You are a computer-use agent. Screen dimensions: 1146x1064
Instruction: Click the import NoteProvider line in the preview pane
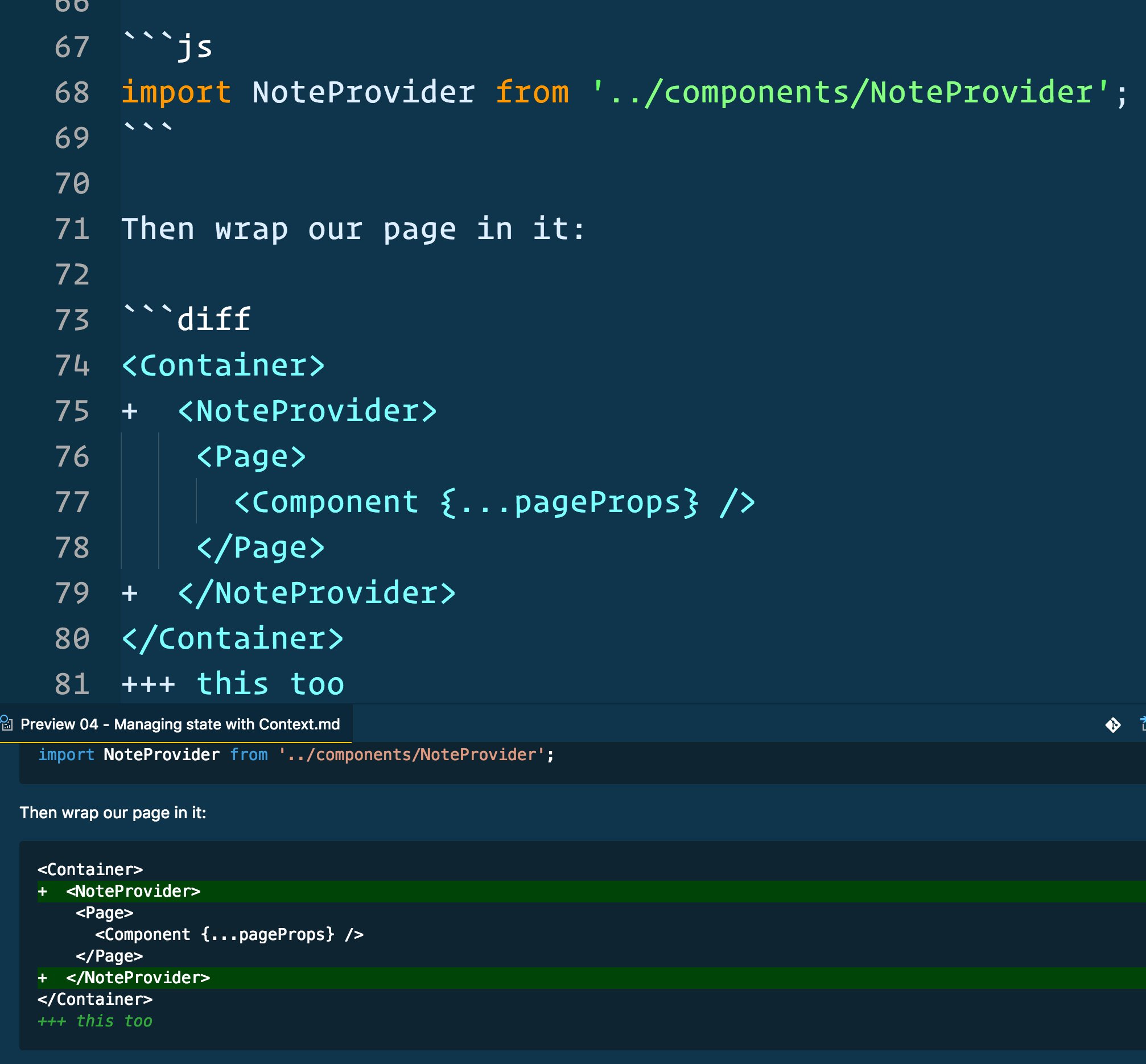(x=296, y=754)
